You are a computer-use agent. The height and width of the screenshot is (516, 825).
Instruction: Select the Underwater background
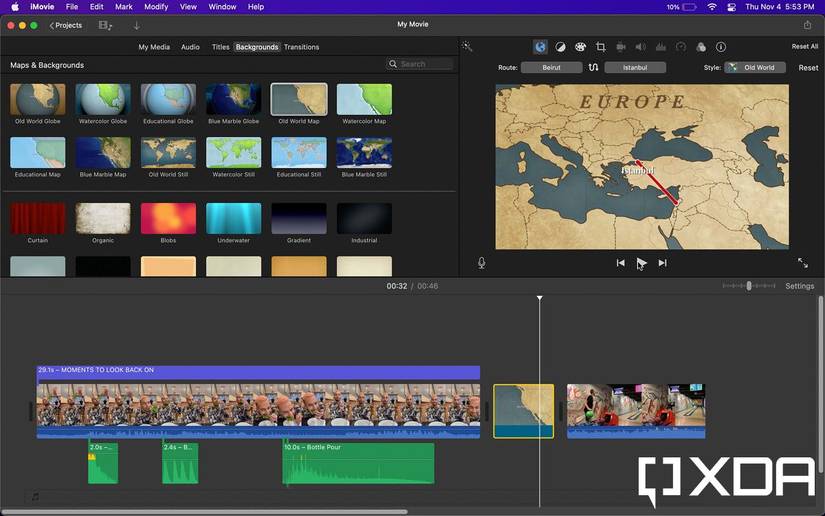234,218
